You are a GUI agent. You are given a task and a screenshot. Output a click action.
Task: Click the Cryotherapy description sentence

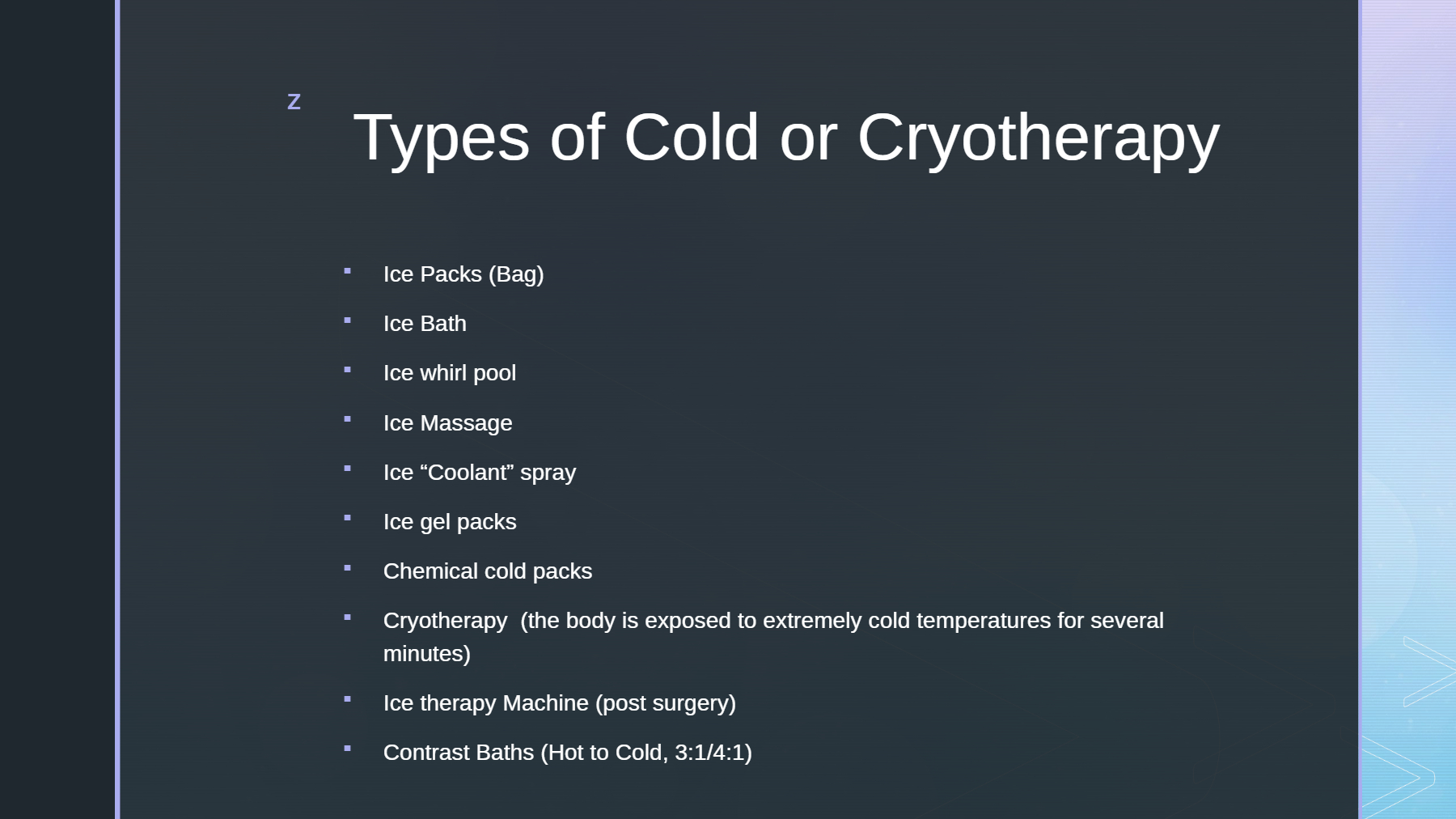773,637
